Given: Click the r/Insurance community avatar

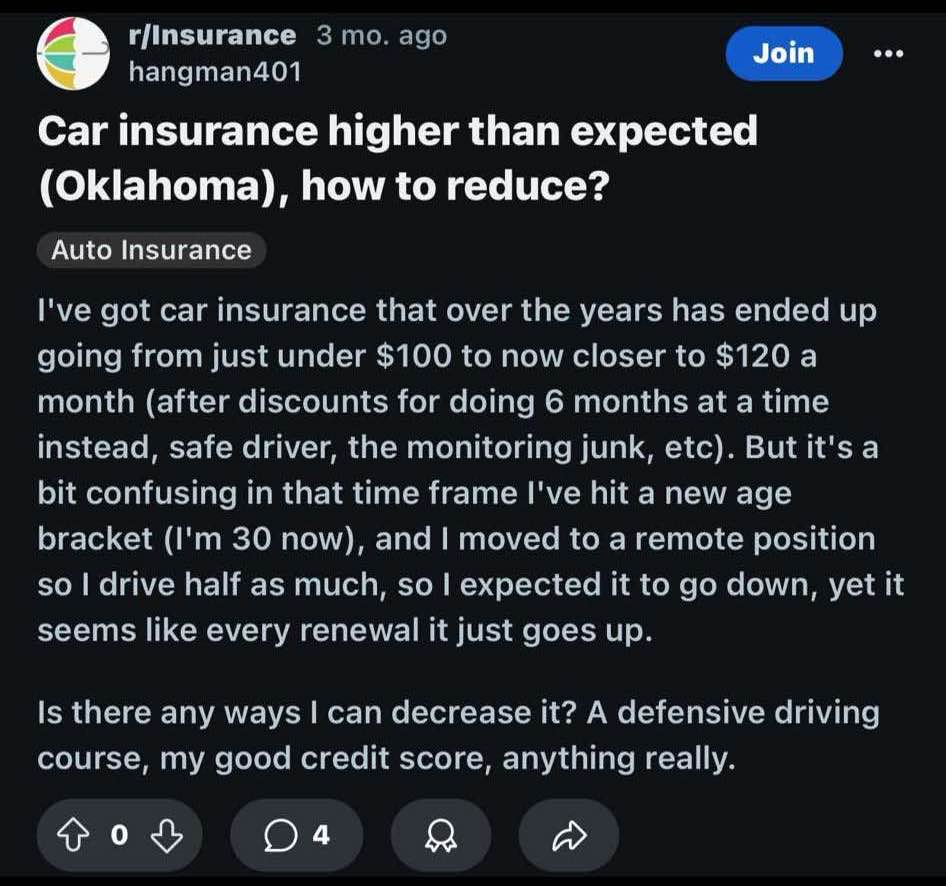Looking at the screenshot, I should (73, 53).
